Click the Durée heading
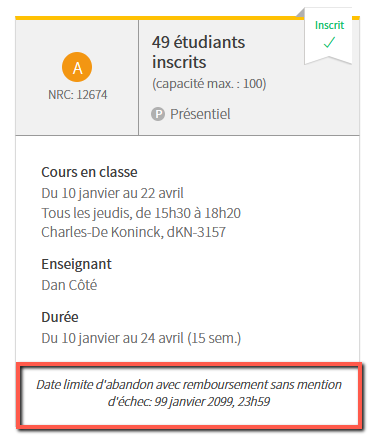This screenshot has height=435, width=372. point(60,317)
